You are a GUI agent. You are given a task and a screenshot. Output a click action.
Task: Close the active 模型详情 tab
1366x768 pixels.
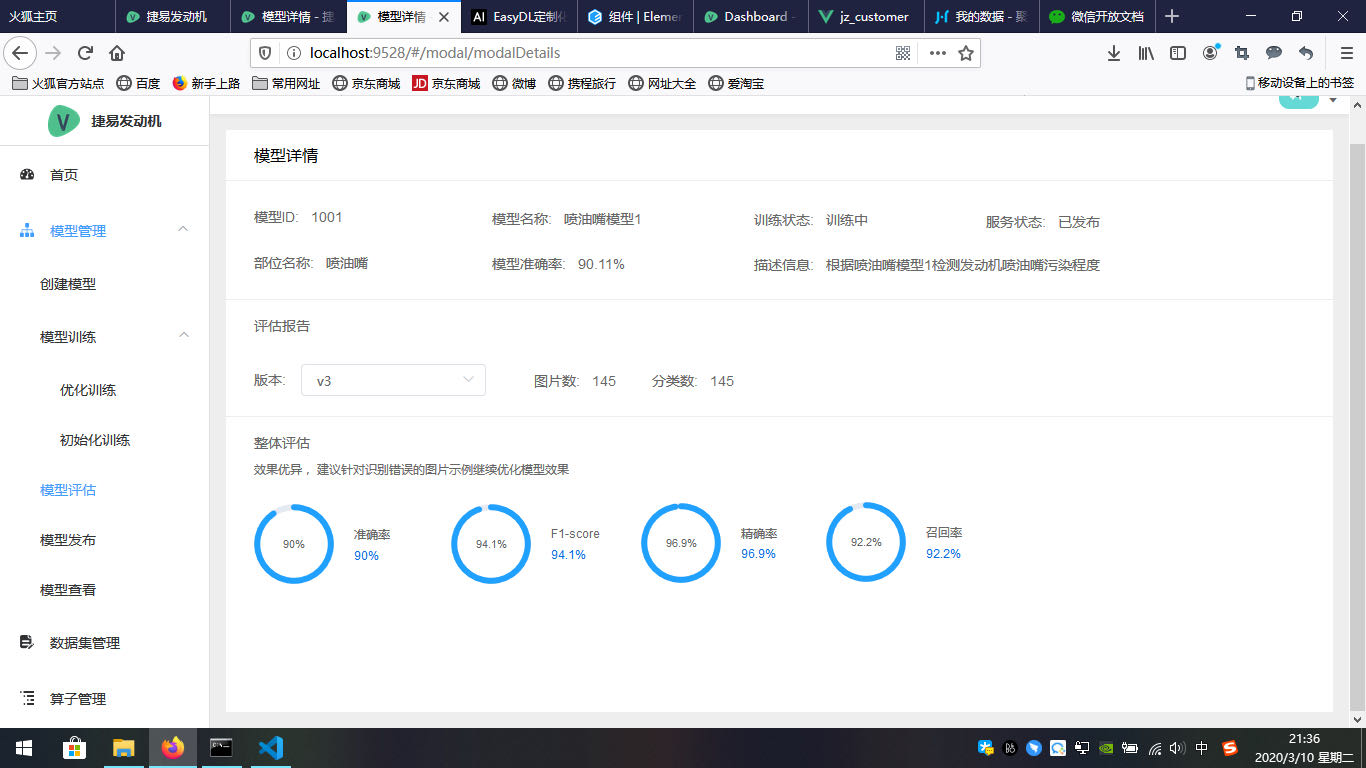click(444, 17)
